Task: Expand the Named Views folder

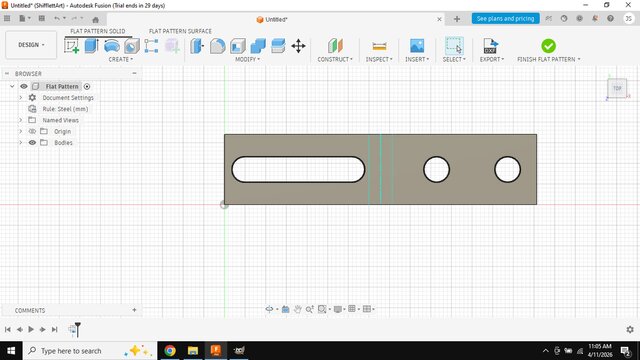Action: tap(20, 120)
